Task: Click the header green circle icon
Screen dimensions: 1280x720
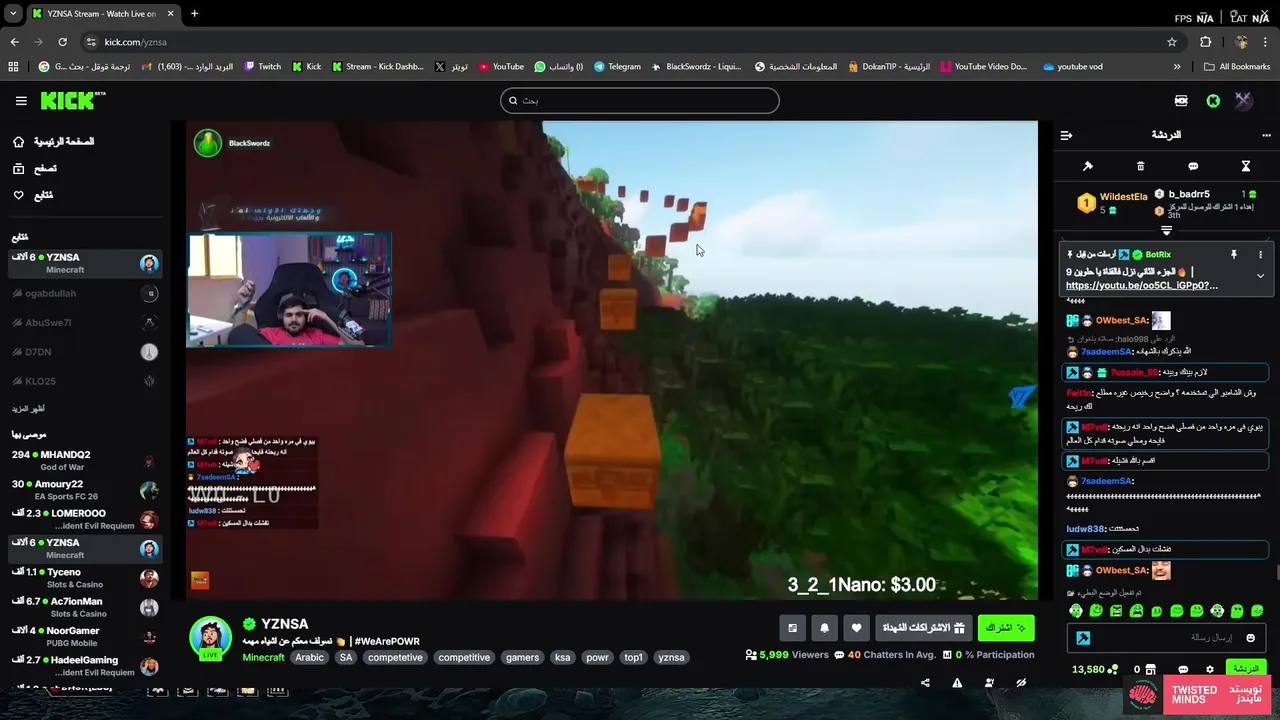Action: coord(1213,101)
